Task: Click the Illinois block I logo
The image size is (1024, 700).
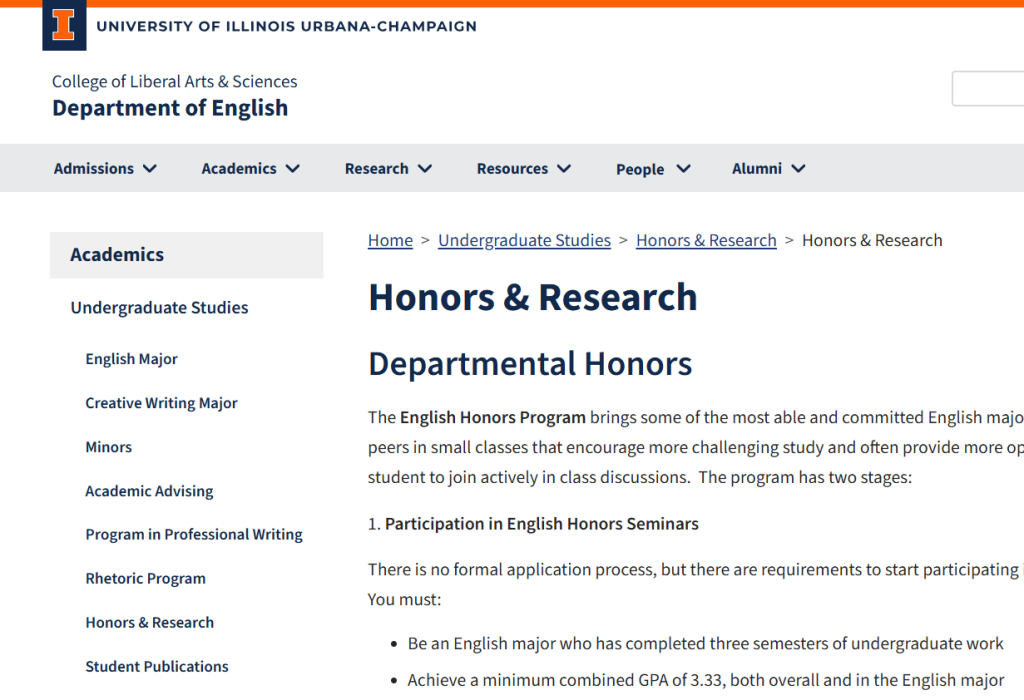Action: 64,26
